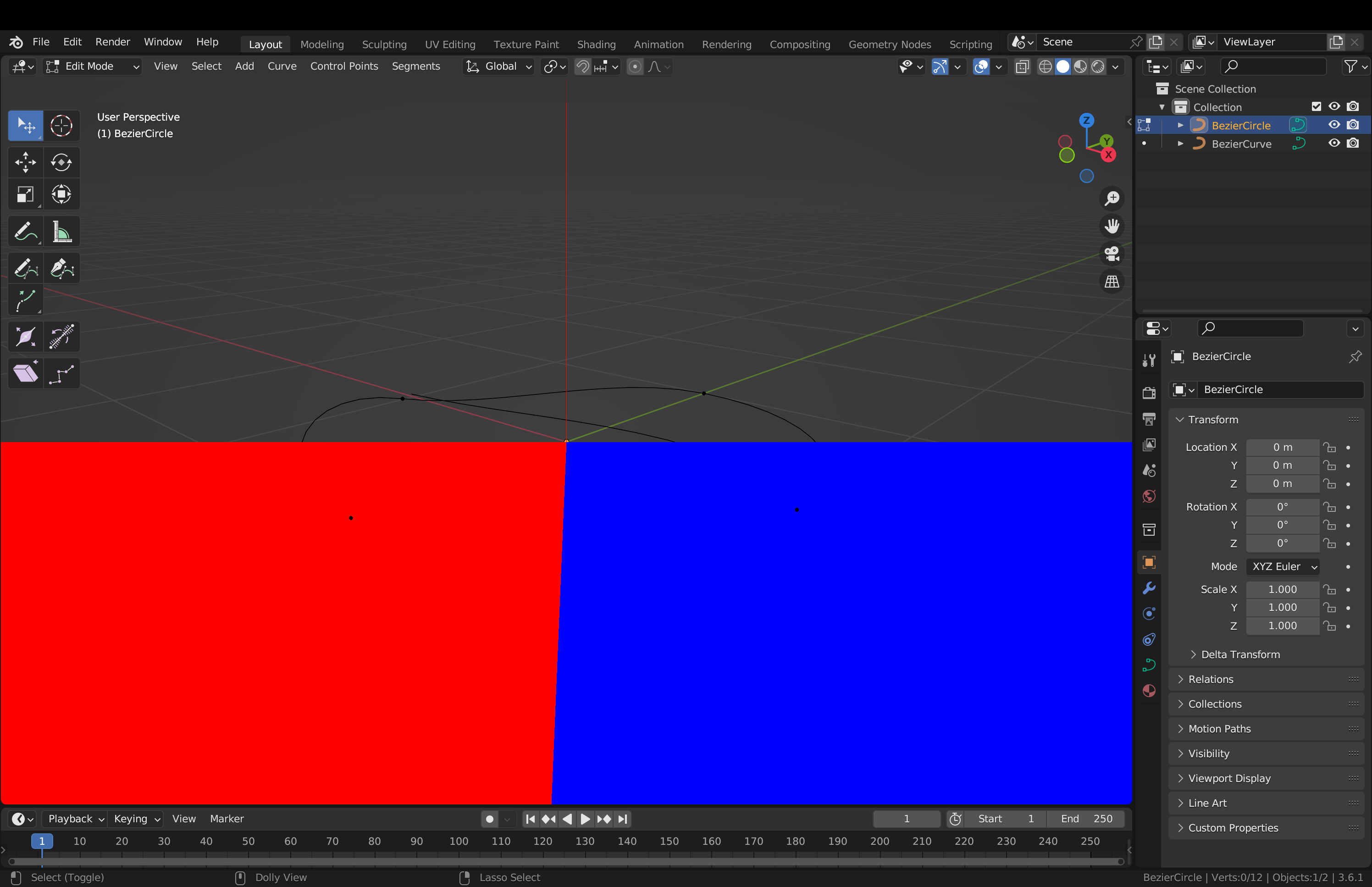Hide BezierCurve with its eye icon
Viewport: 1372px width, 887px height.
point(1333,144)
